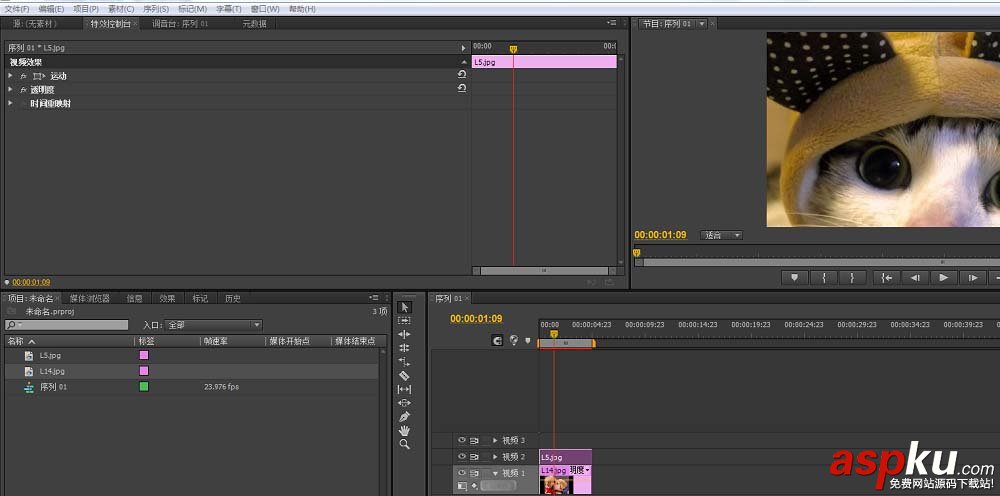Screen dimensions: 1000x496
Task: Hide 视频 2 track with eye icon
Action: click(462, 457)
